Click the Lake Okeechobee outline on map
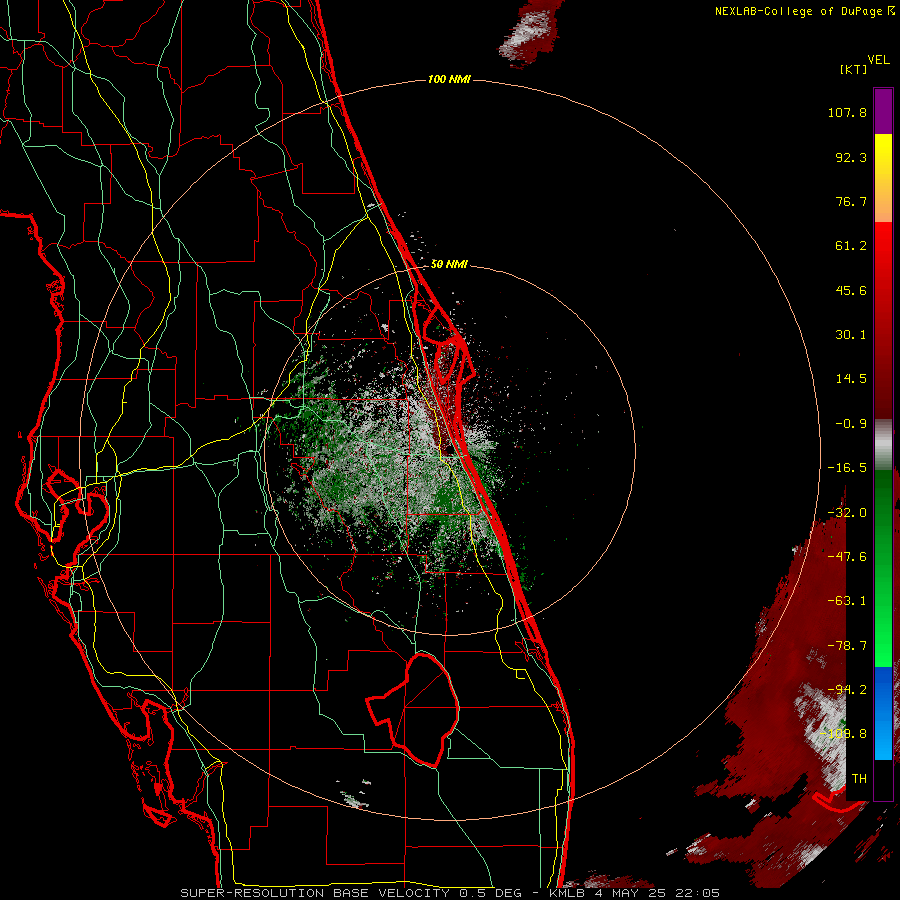The width and height of the screenshot is (900, 900). coord(413,709)
